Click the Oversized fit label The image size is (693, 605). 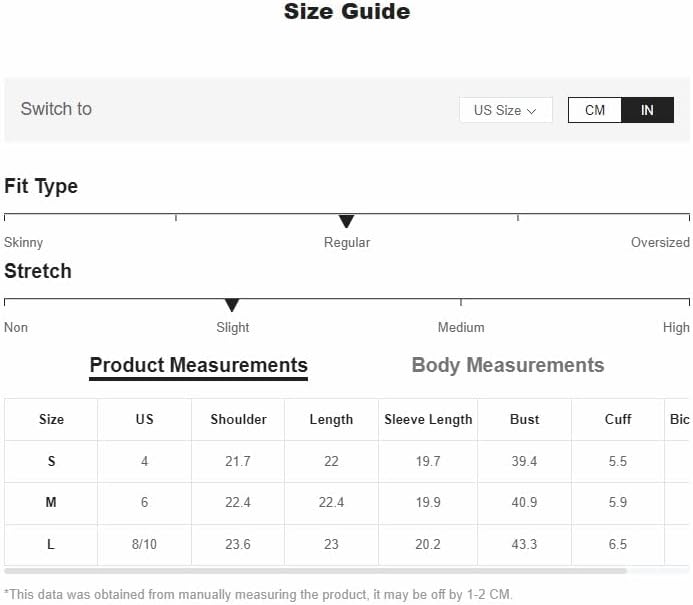[660, 242]
